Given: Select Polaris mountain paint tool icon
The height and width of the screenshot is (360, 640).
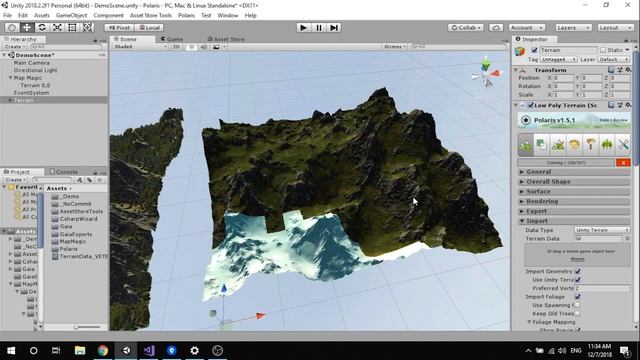Looking at the screenshot, I should click(x=558, y=144).
